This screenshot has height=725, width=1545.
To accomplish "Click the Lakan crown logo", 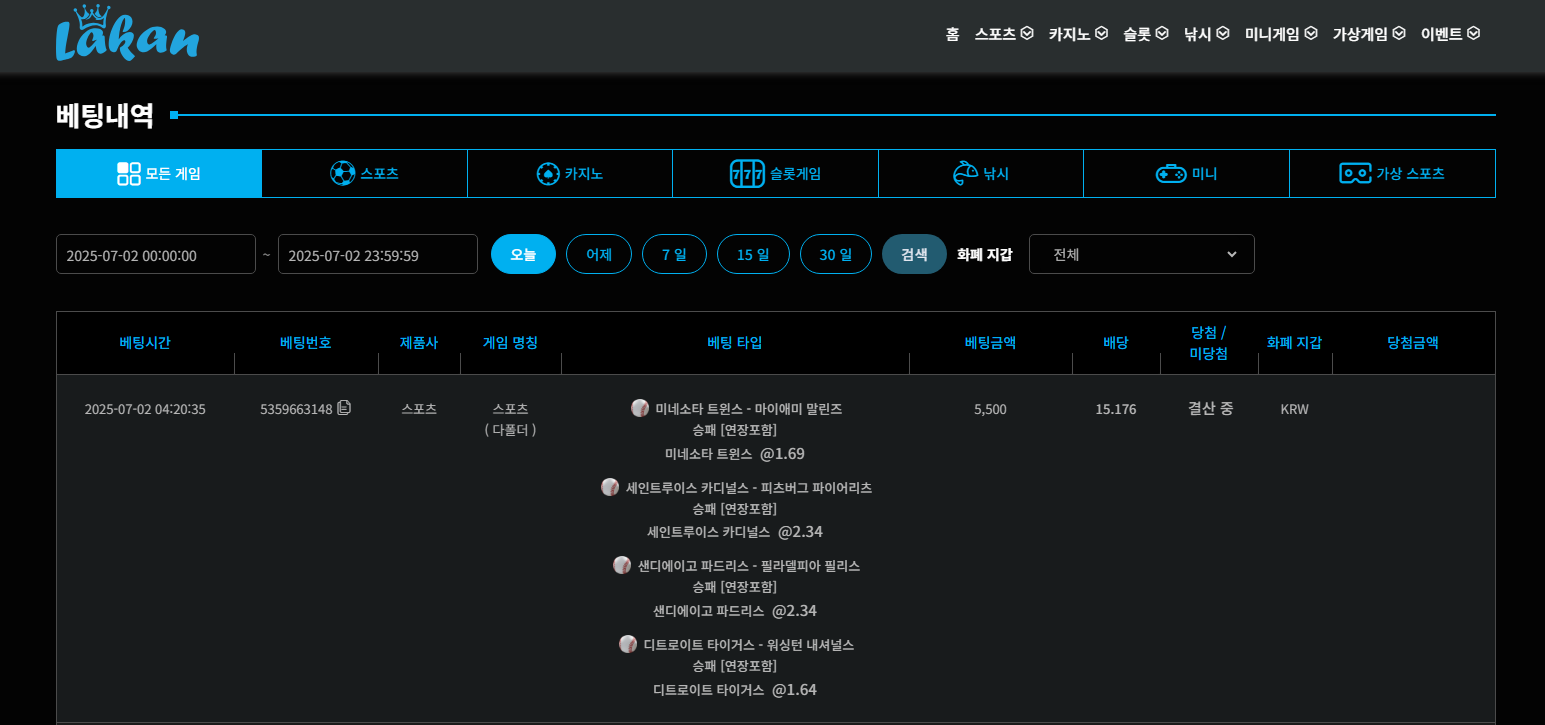I will click(x=127, y=34).
